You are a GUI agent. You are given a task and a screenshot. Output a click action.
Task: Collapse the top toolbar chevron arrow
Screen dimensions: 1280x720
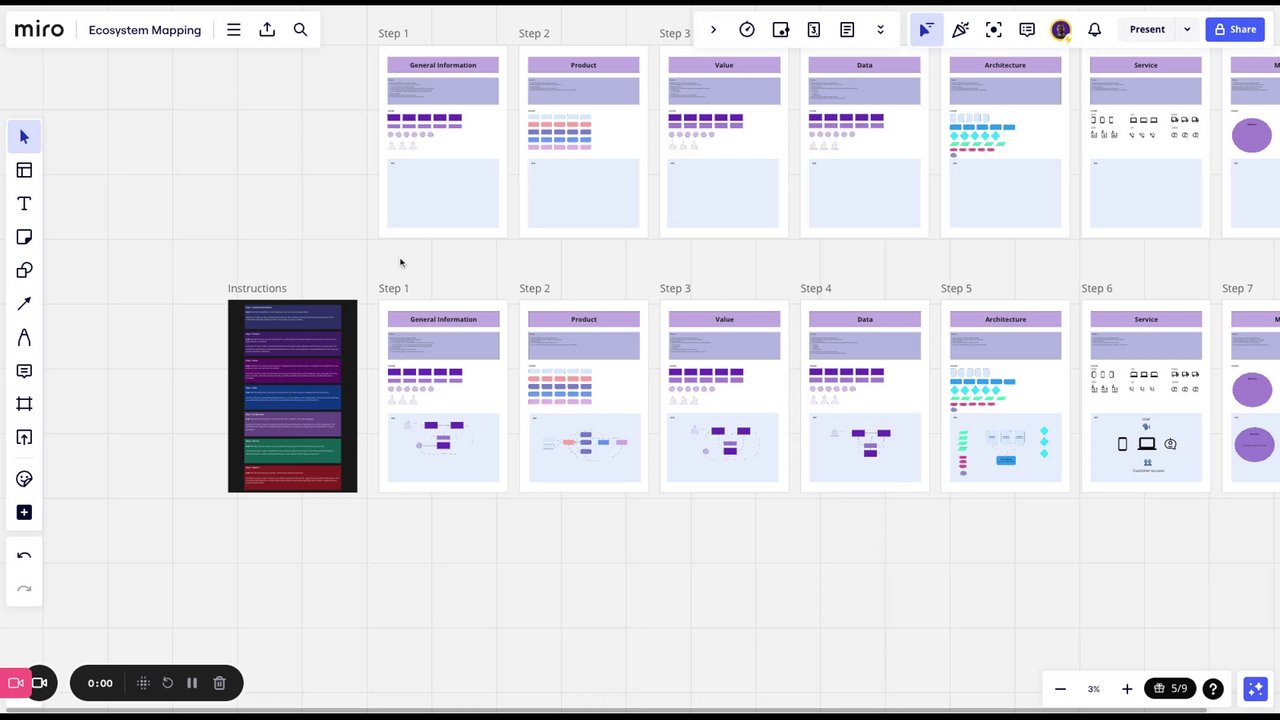coord(713,30)
